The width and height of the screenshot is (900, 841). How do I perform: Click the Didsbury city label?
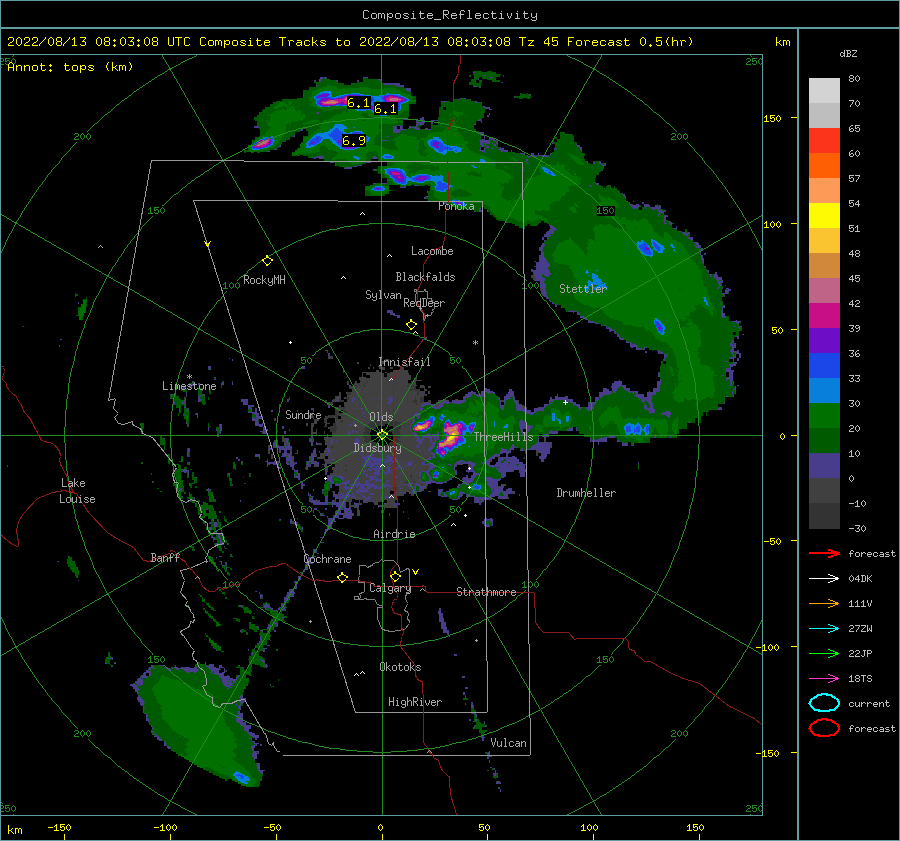(x=377, y=448)
